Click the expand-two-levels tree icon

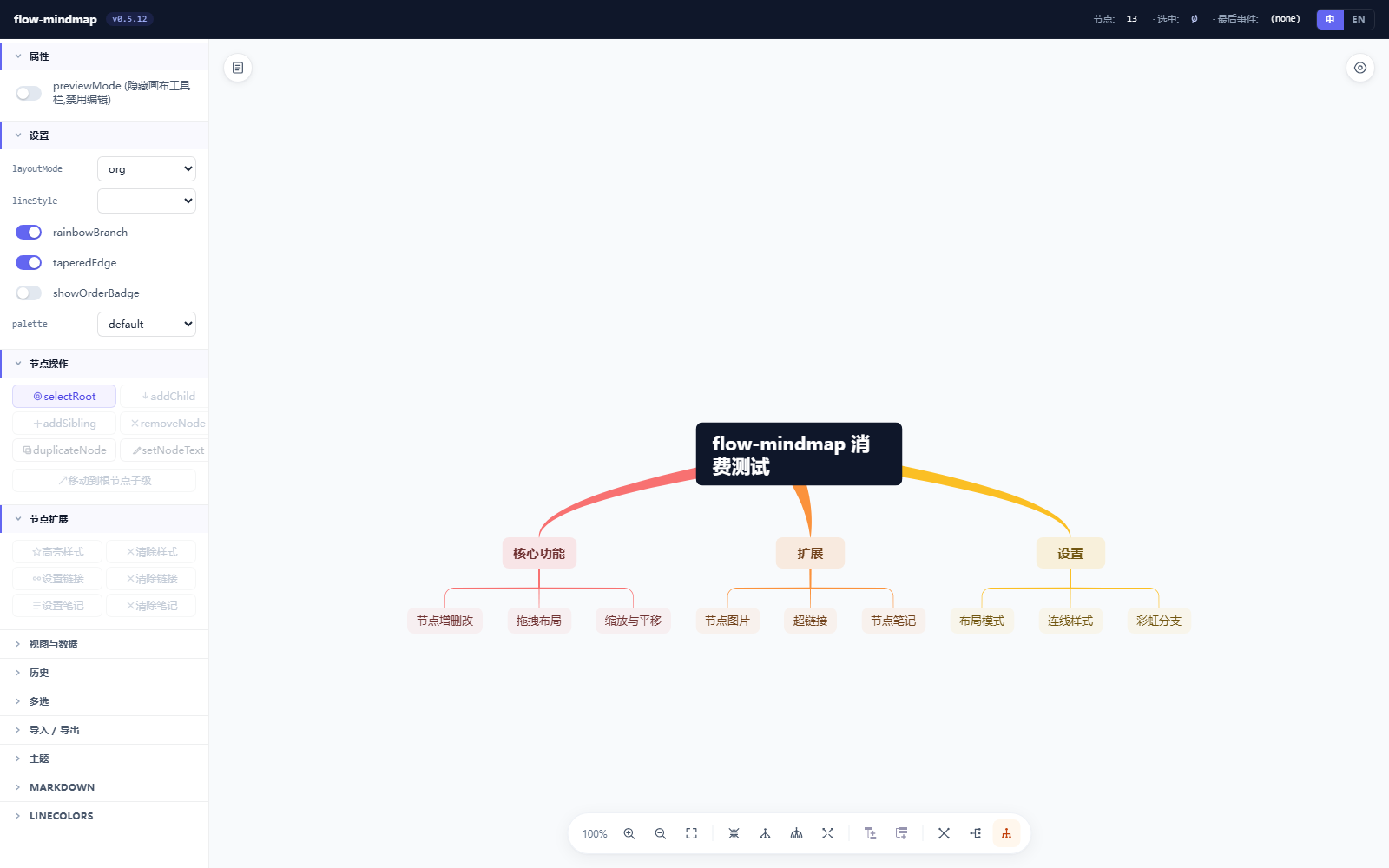[796, 833]
